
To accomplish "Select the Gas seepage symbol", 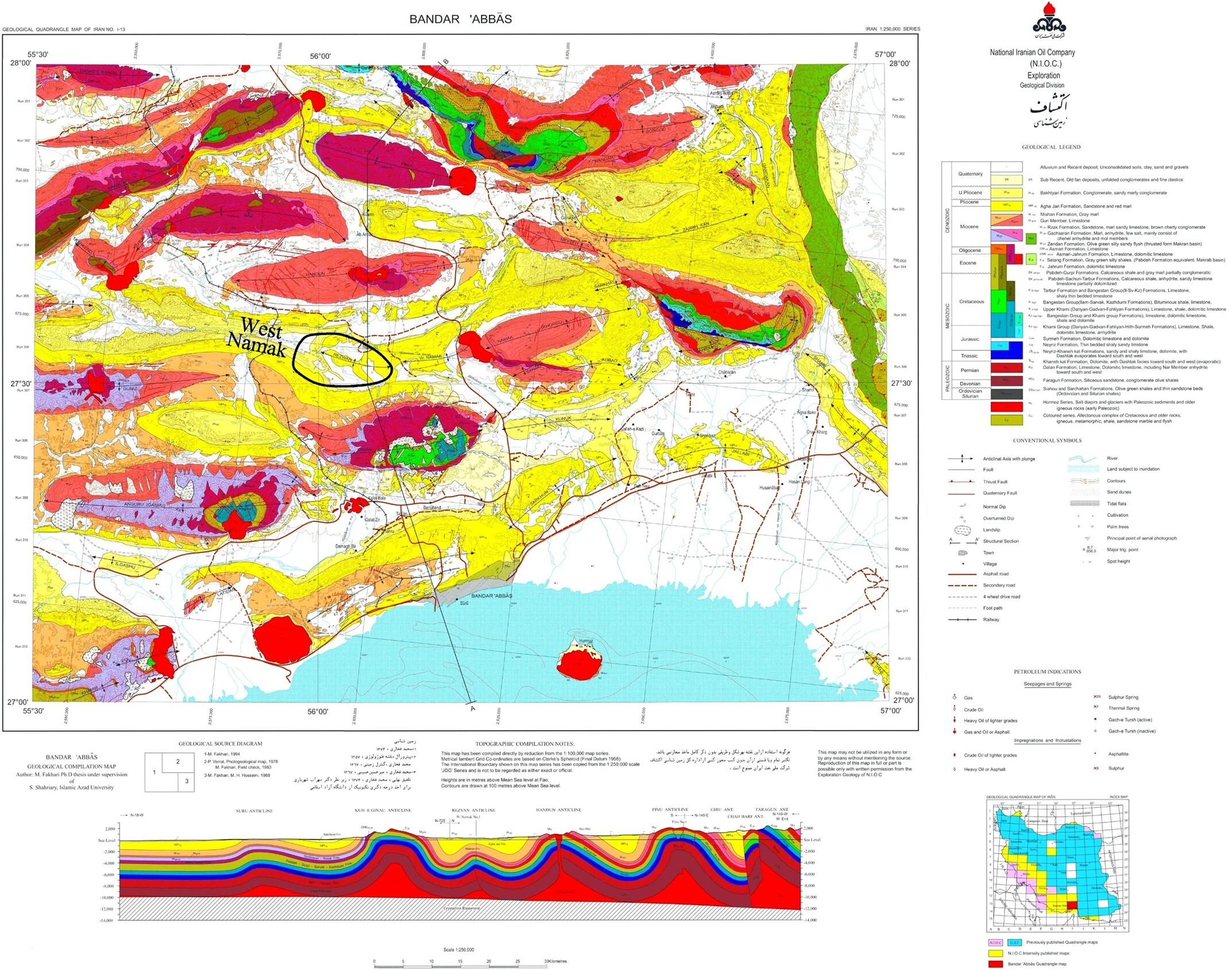I will (955, 698).
